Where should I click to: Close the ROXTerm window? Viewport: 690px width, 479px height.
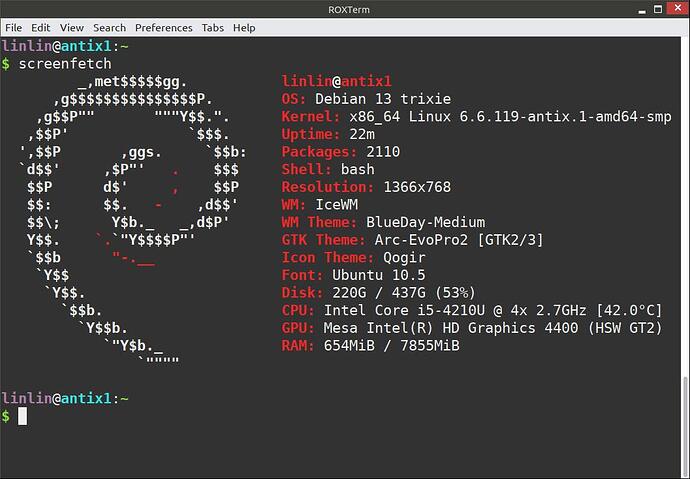(678, 8)
